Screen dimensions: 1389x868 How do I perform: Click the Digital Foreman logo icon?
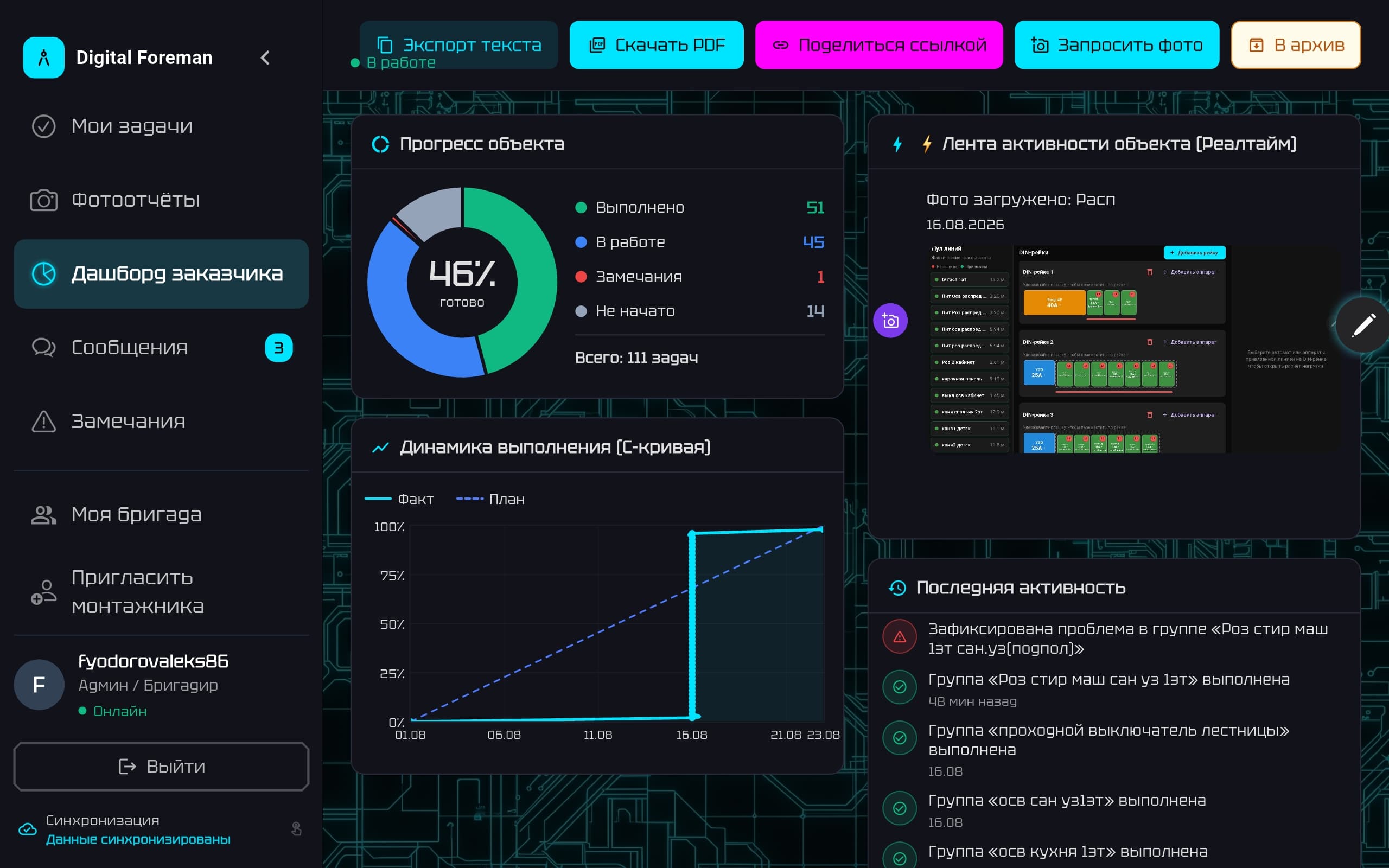coord(43,58)
